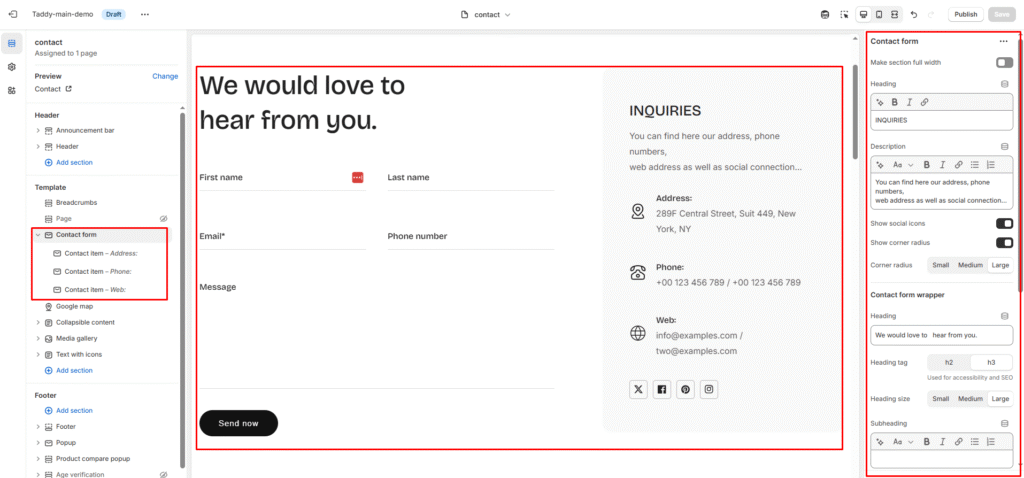1024x478 pixels.
Task: Unhide the Page section via eye icon
Action: pyautogui.click(x=163, y=218)
